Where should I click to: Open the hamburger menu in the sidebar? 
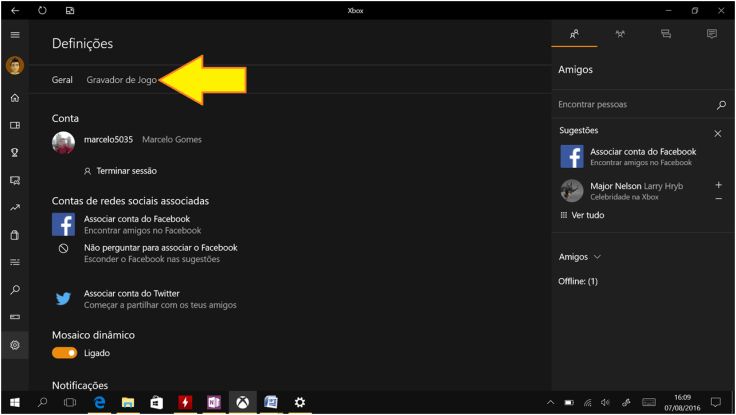[14, 34]
